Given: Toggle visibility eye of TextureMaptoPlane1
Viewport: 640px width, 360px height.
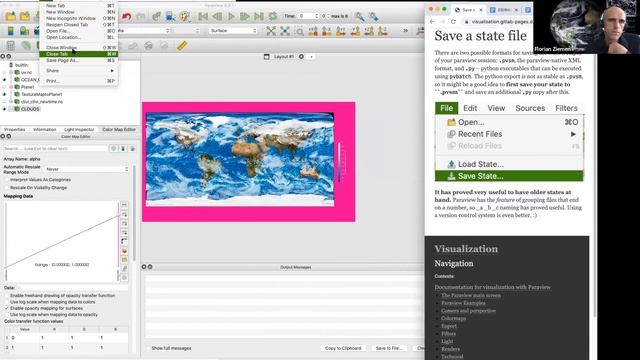Looking at the screenshot, I should 4,94.
